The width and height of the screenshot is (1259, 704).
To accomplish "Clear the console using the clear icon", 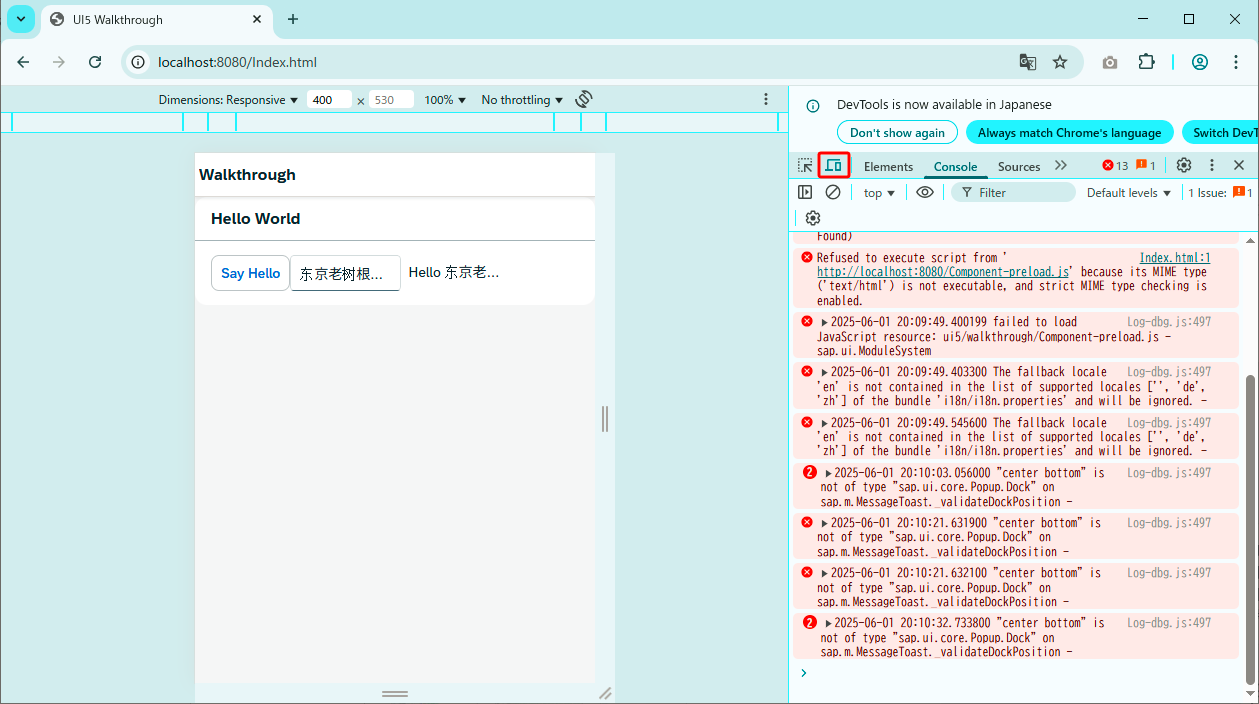I will [x=833, y=191].
